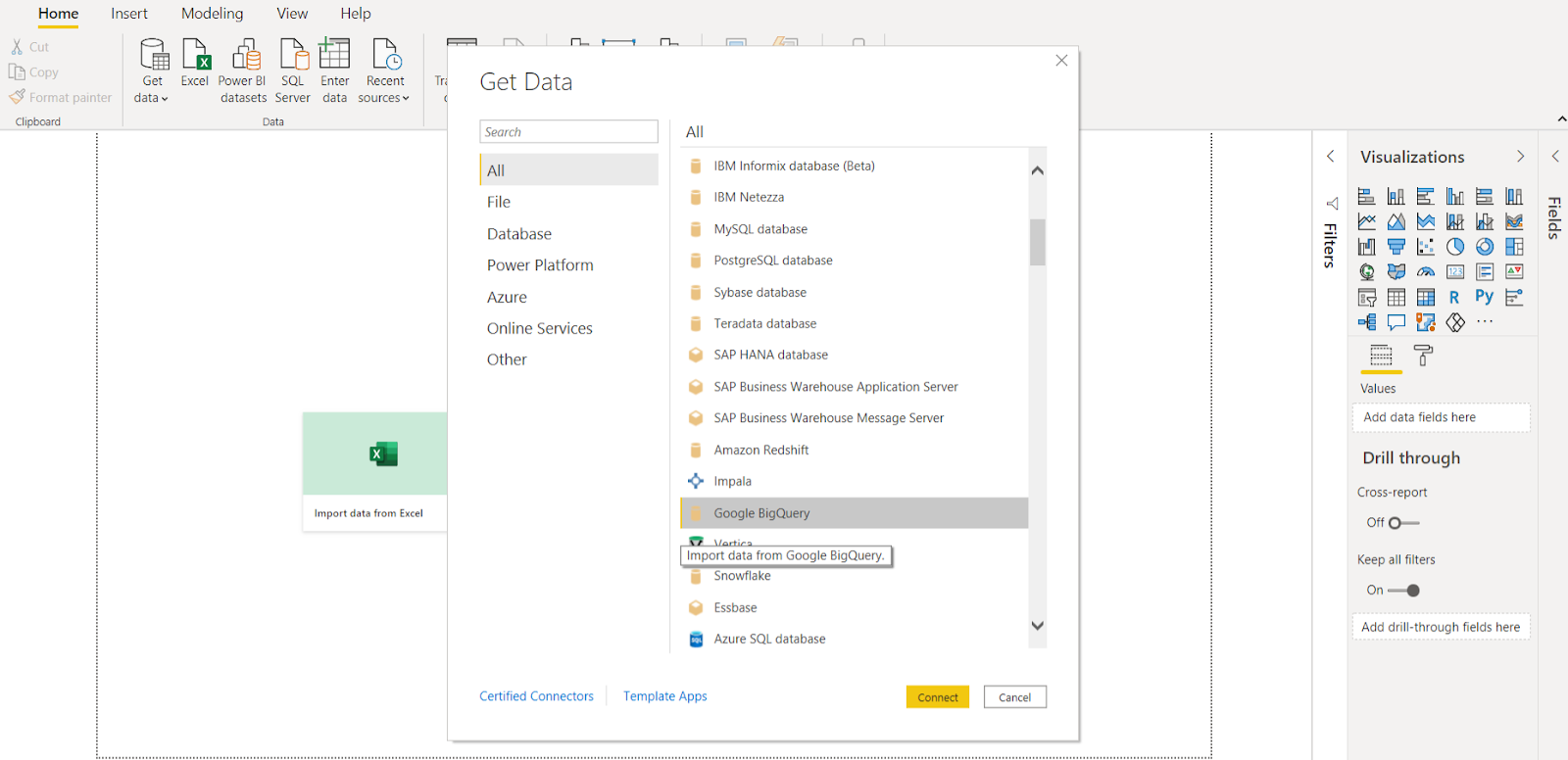The height and width of the screenshot is (760, 1568).
Task: Select the Key influencers visual
Action: click(x=1514, y=298)
